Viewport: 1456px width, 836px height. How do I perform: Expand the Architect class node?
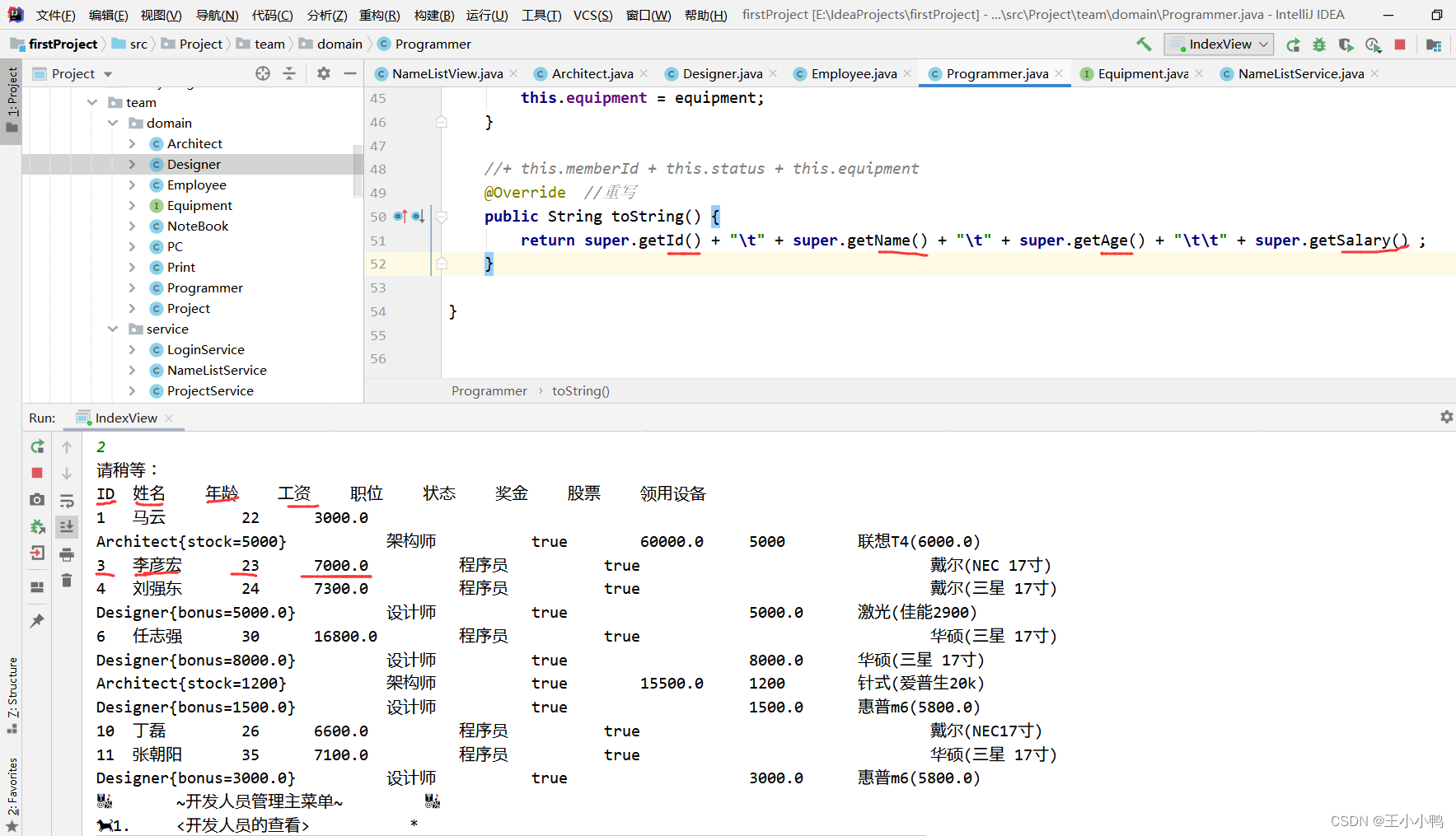point(133,144)
